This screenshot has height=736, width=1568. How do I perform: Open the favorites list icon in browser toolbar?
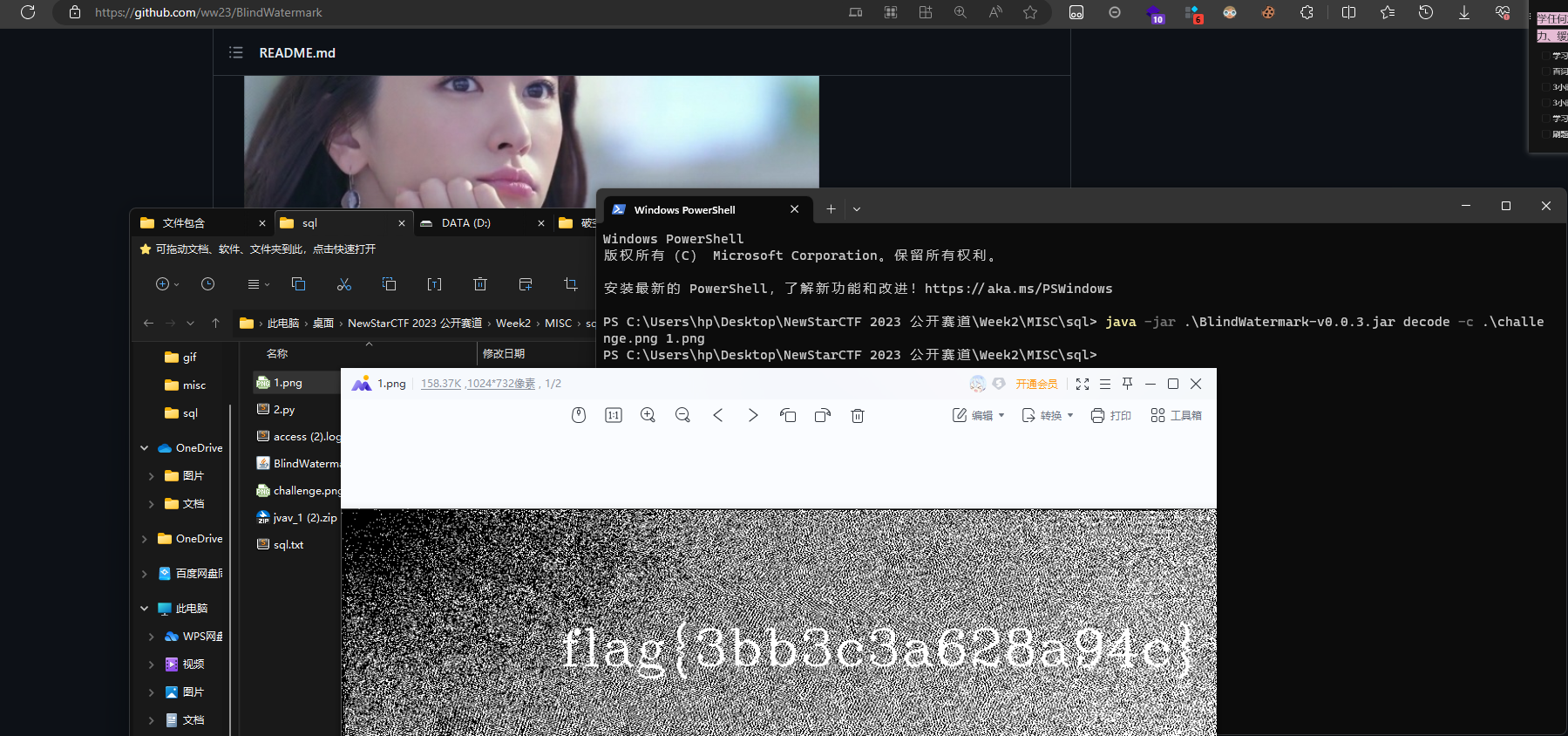1388,12
